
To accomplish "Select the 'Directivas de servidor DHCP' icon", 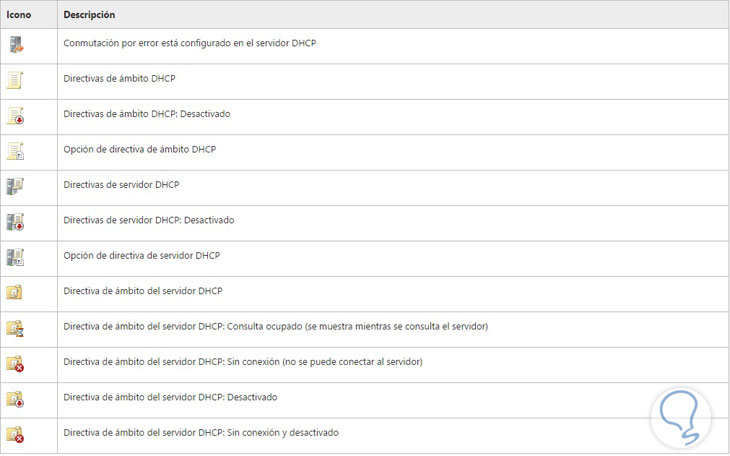I will click(15, 186).
